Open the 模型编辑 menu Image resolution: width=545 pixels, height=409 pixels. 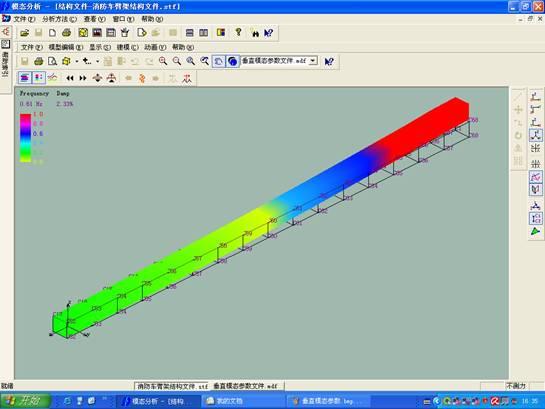(66, 47)
